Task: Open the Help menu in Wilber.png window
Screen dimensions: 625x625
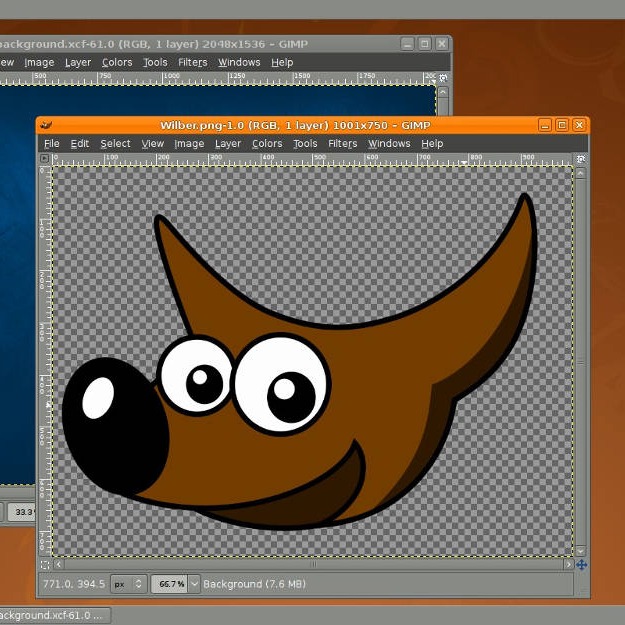Action: click(432, 144)
